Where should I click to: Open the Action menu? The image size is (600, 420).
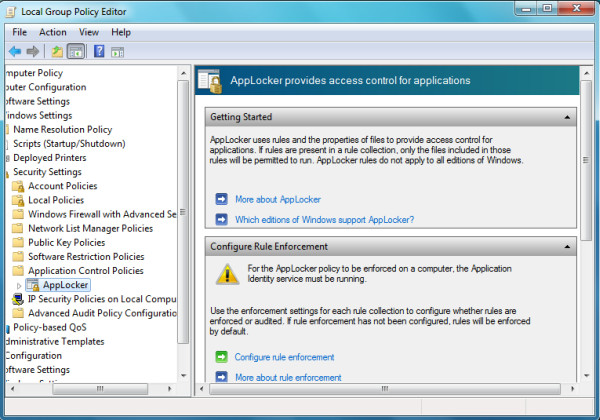click(x=53, y=32)
